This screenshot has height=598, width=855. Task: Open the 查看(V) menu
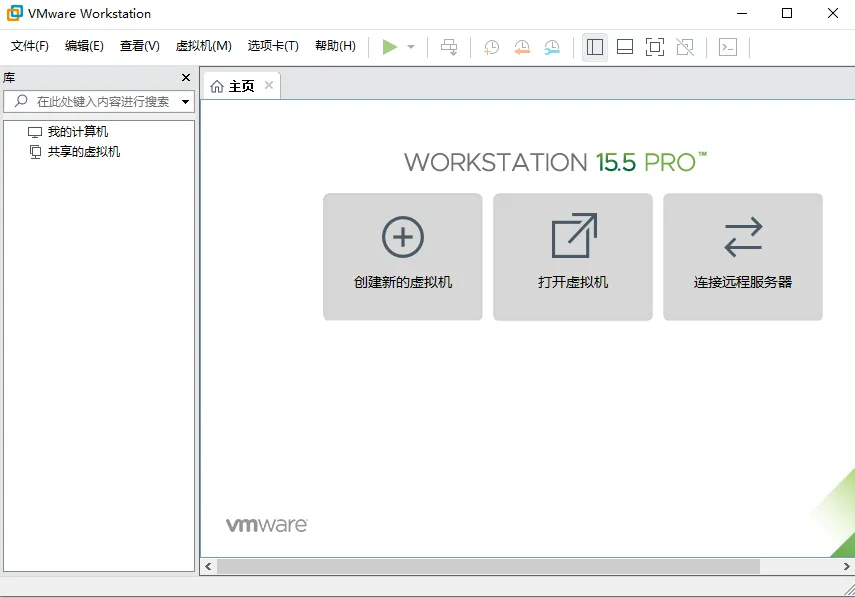click(140, 46)
